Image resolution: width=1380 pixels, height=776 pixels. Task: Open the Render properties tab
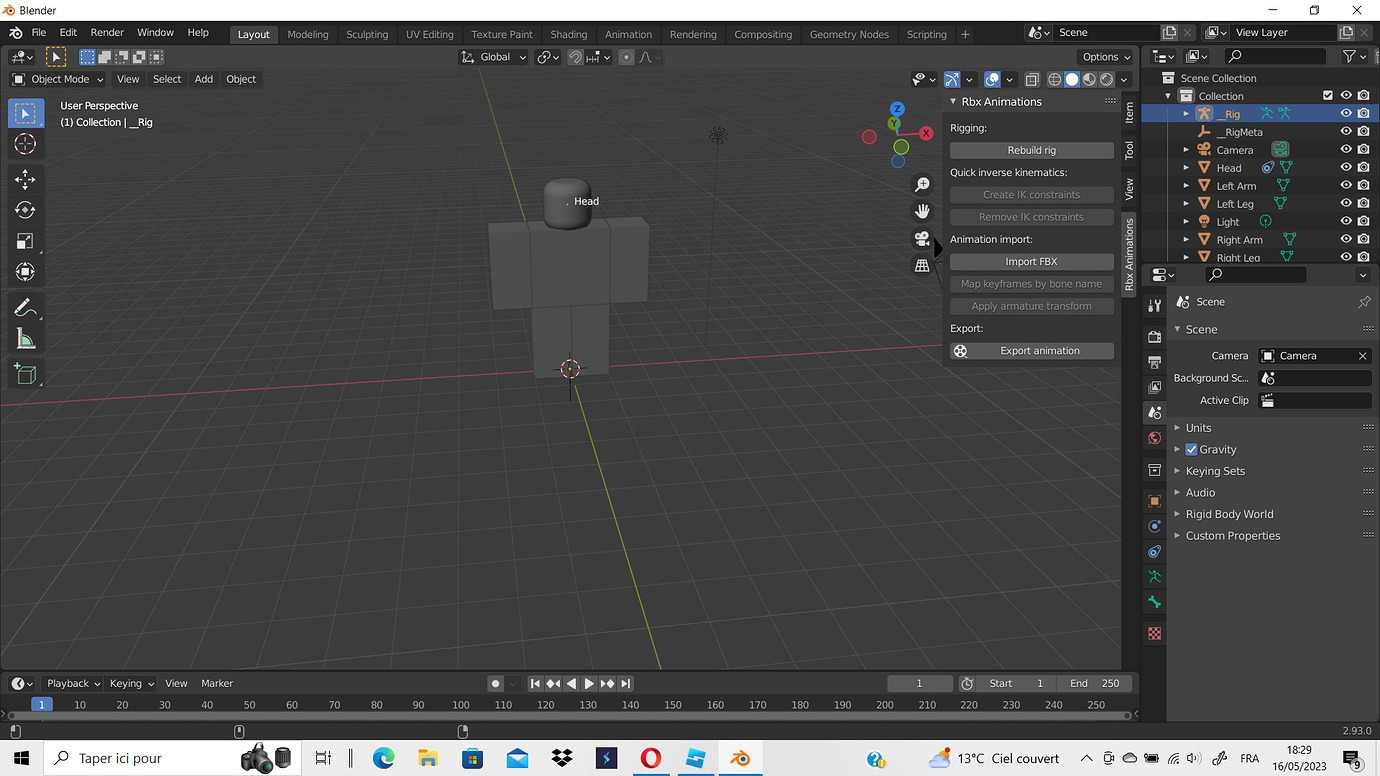1154,337
